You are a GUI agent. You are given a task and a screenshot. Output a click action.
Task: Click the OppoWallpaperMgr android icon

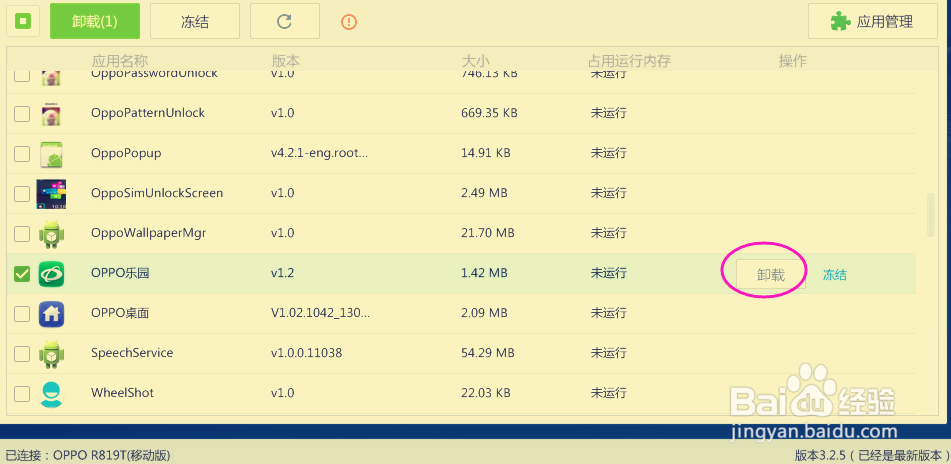click(52, 234)
